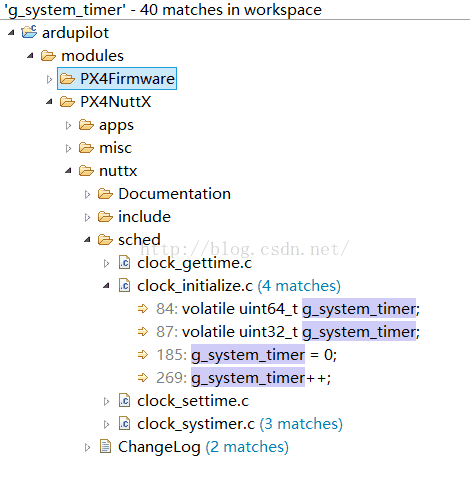Select the modules folder label
470x477 pixels.
click(92, 56)
